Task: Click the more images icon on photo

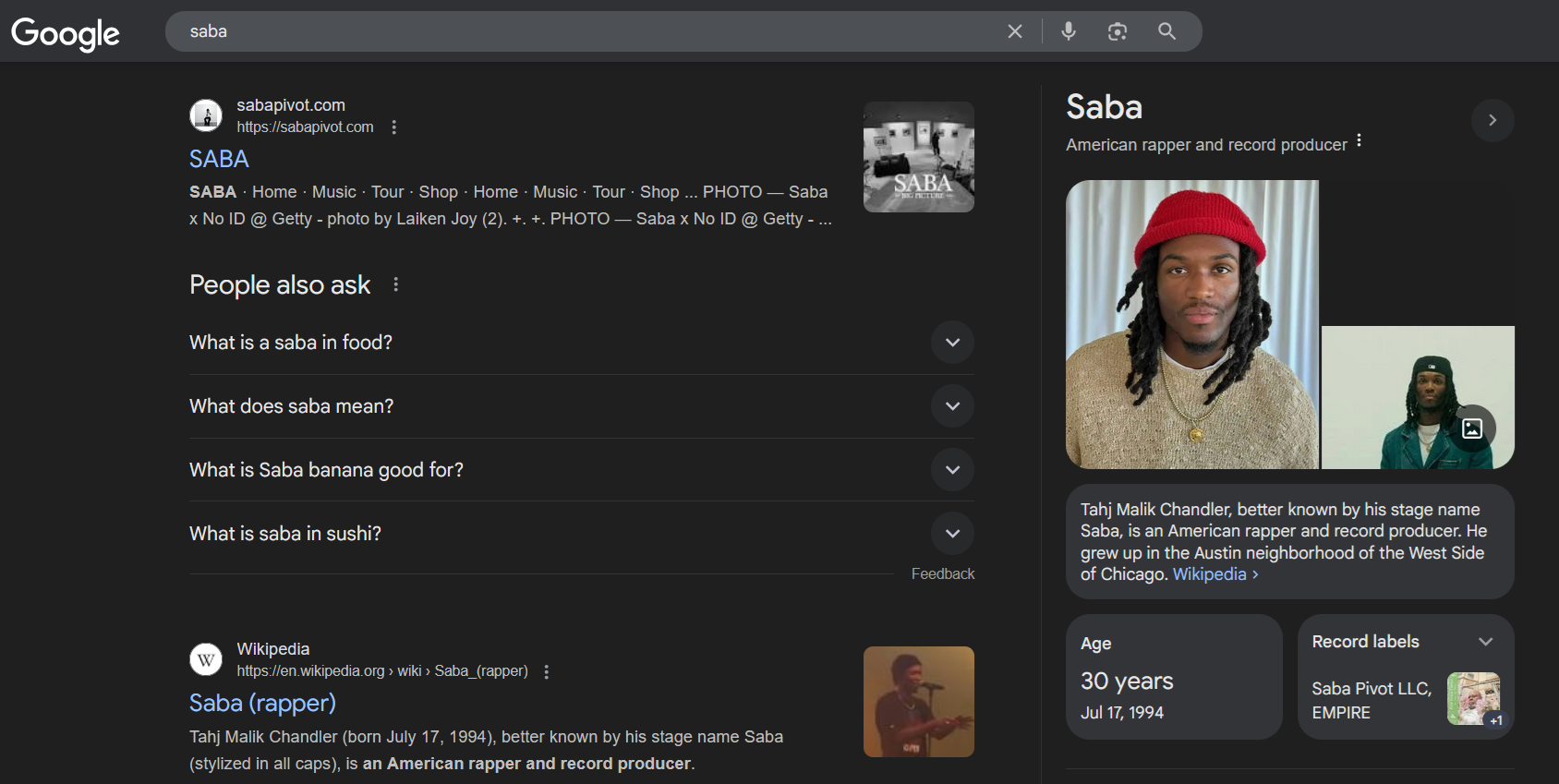Action: pos(1472,428)
